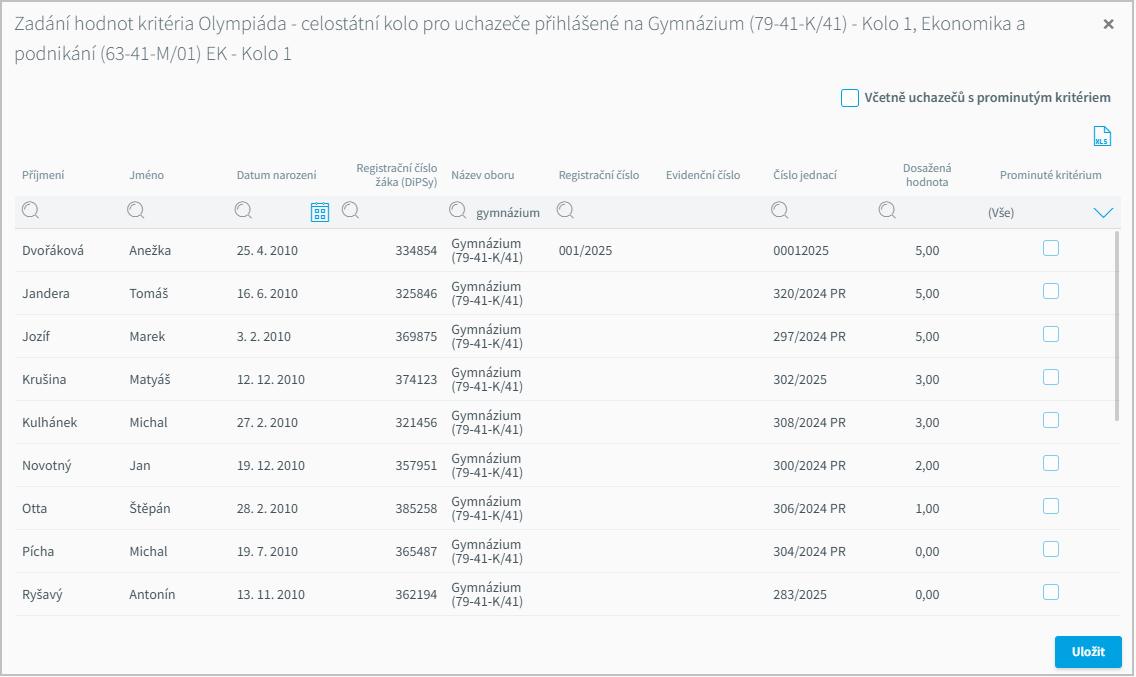Screen dimensions: 1136x677
Task: Select číslo jednací 320/2024 PR
Action: [809, 294]
